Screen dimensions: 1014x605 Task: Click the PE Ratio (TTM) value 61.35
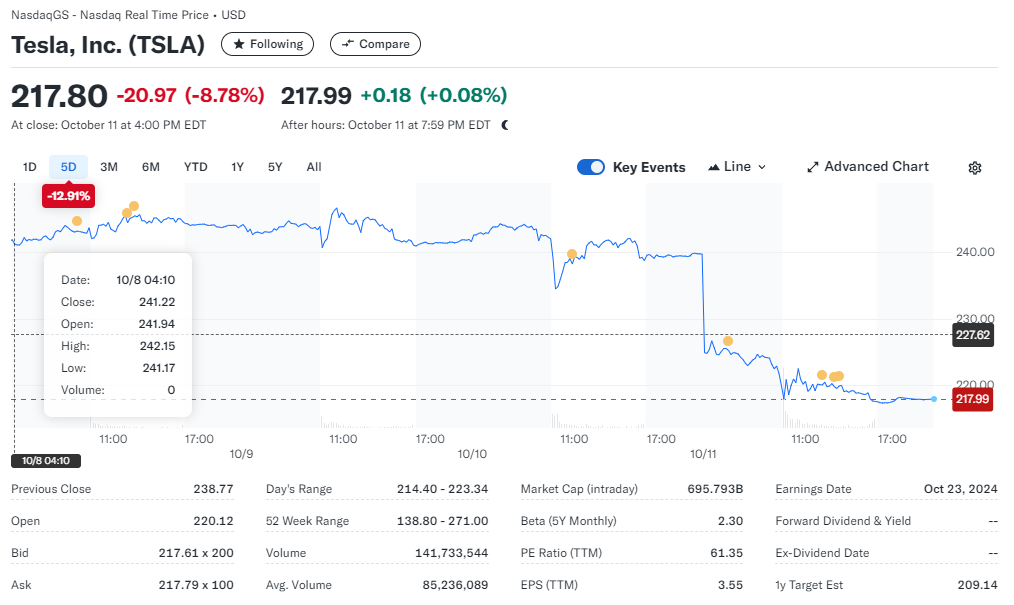click(x=726, y=553)
